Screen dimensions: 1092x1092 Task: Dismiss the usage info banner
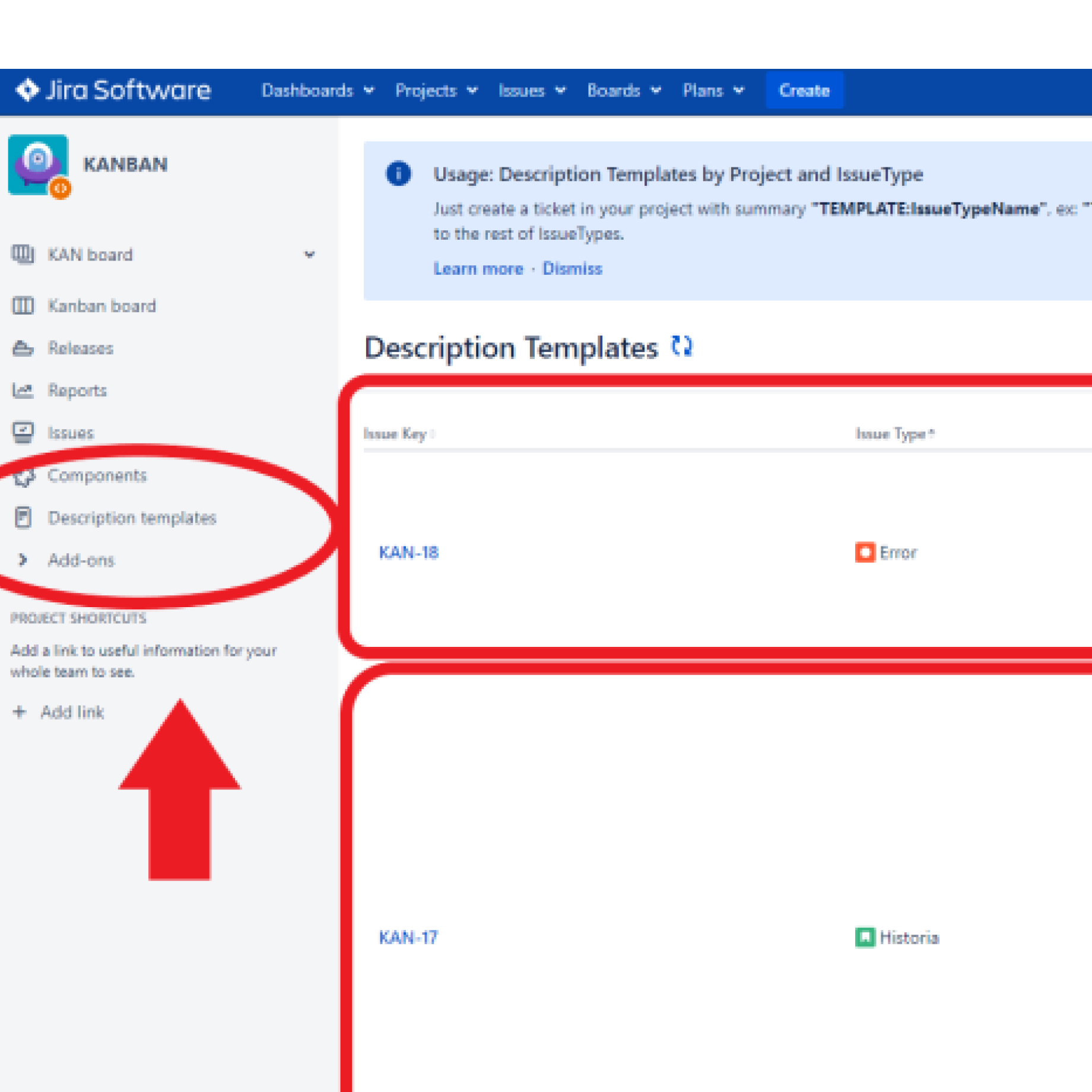572,269
